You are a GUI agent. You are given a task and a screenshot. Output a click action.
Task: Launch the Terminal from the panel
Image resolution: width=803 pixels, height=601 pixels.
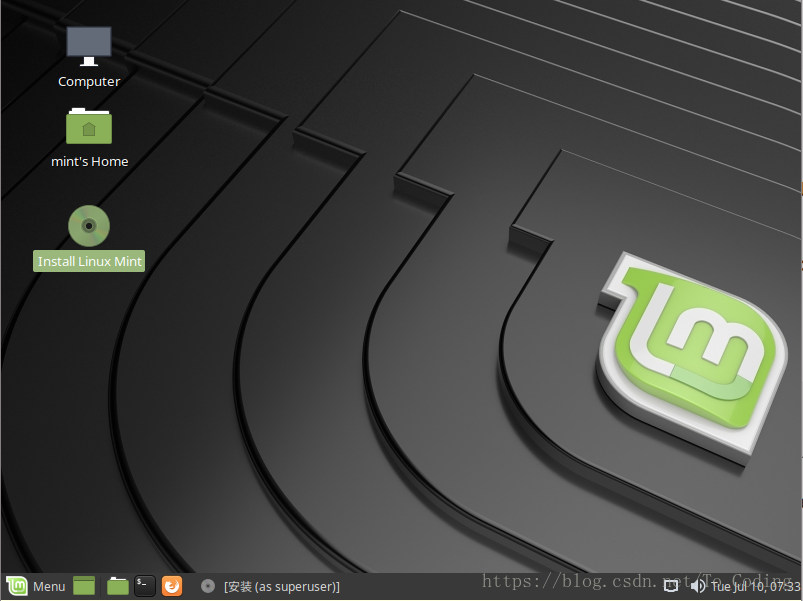click(x=145, y=586)
